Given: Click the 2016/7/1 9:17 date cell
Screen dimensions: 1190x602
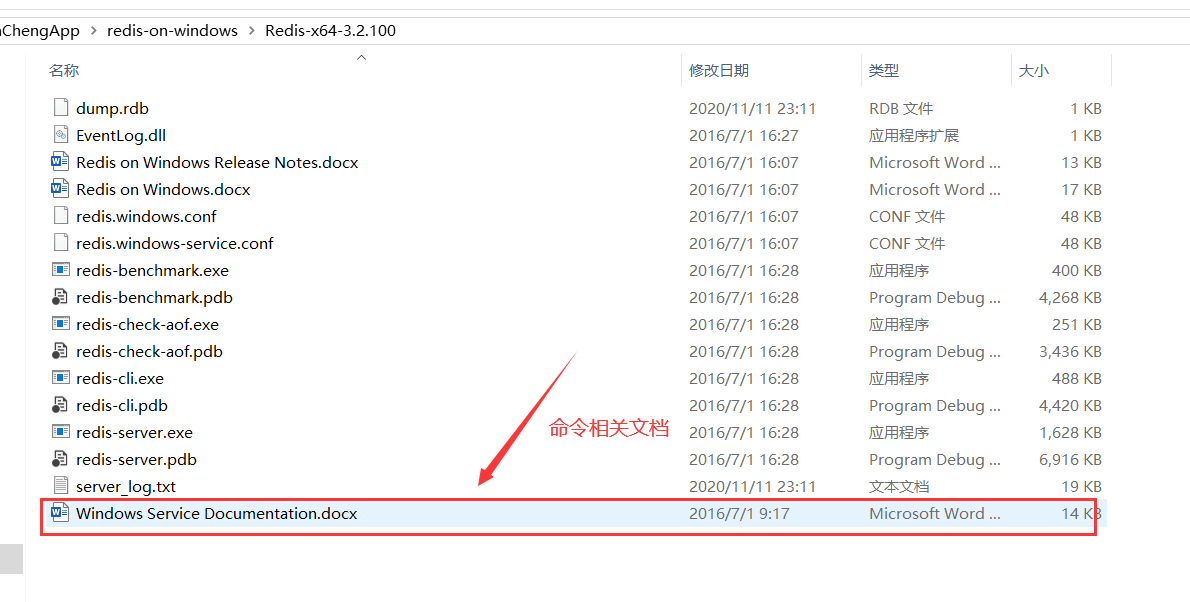Looking at the screenshot, I should coord(739,513).
